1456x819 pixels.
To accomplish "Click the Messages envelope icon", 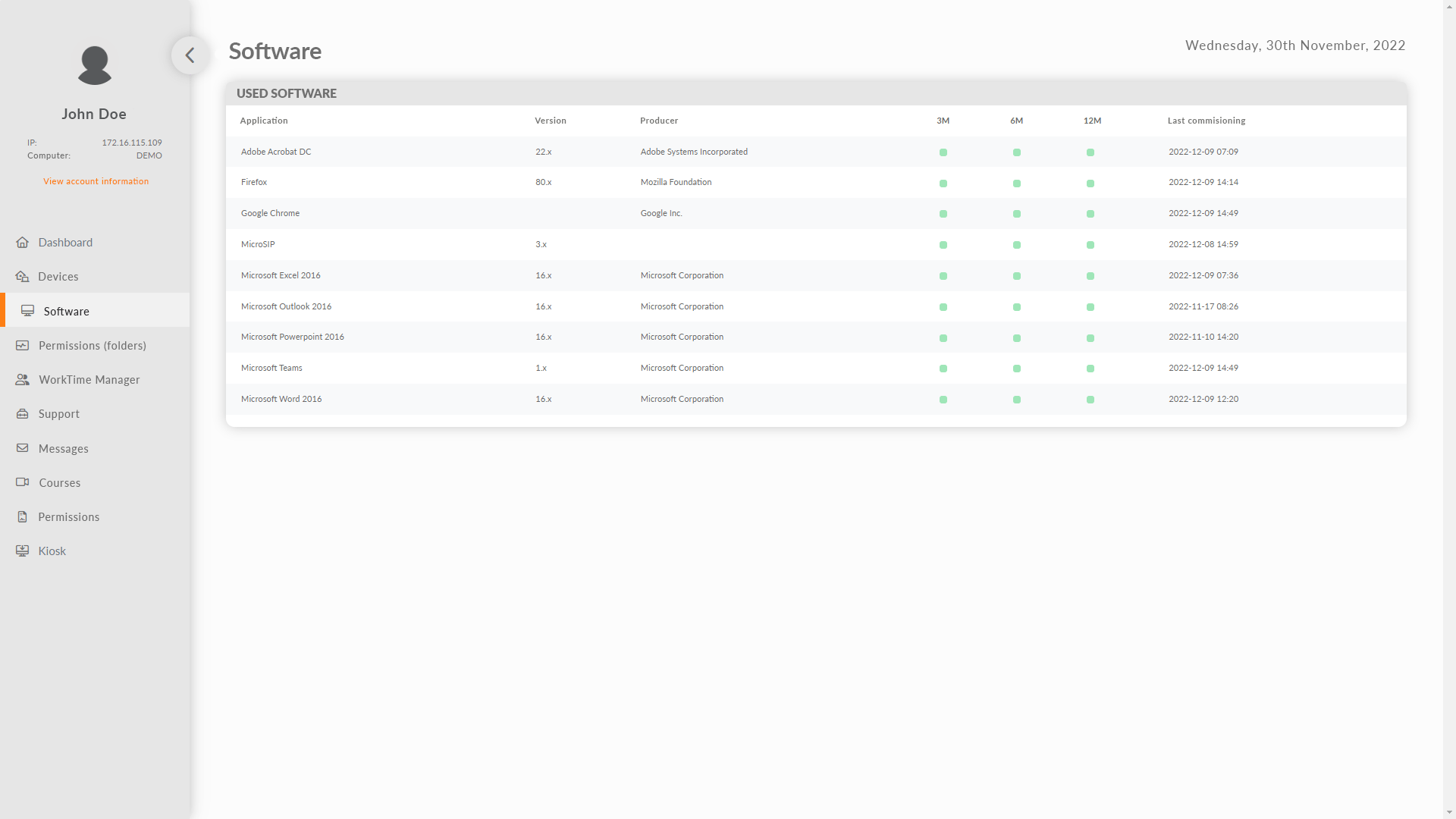I will [23, 449].
